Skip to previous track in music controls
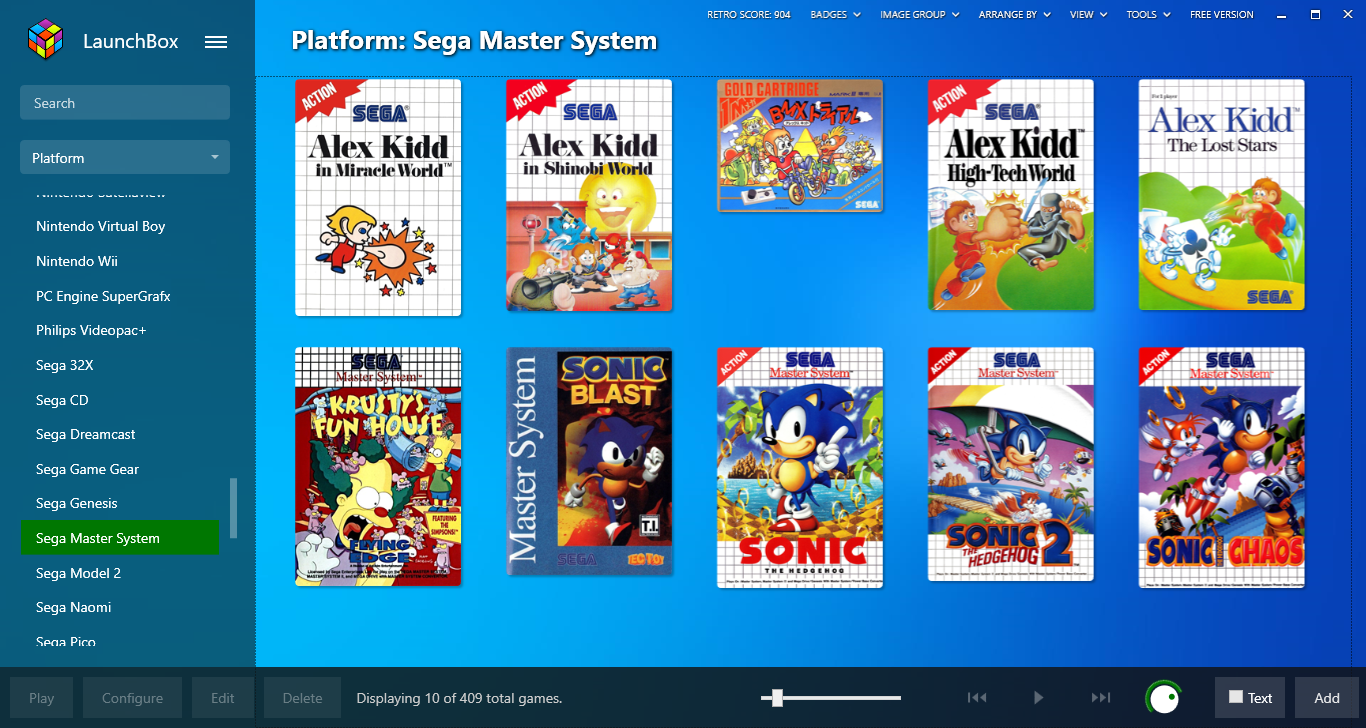This screenshot has width=1366, height=728. (x=978, y=698)
